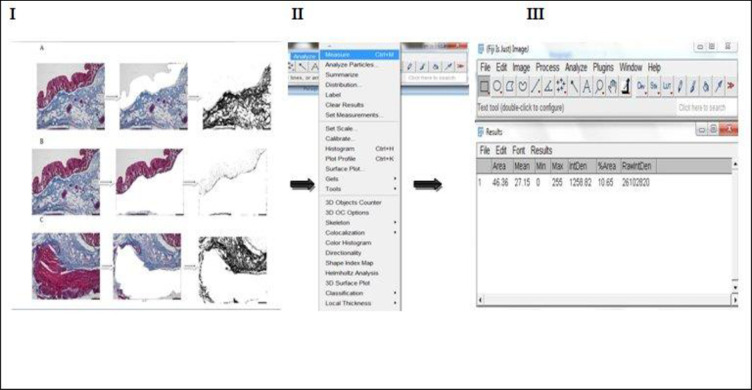Select the Oval selection tool

click(497, 86)
